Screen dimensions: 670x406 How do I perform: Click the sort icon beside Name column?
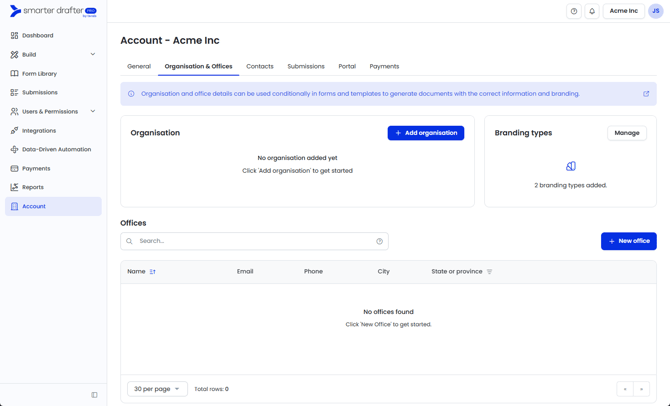point(153,272)
